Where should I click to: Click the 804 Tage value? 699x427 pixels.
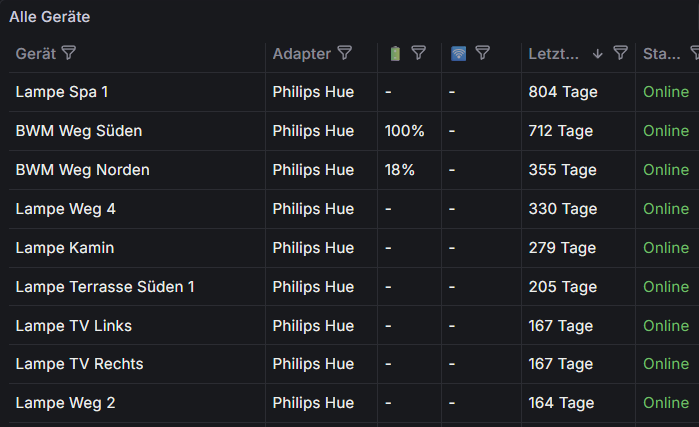click(x=563, y=92)
